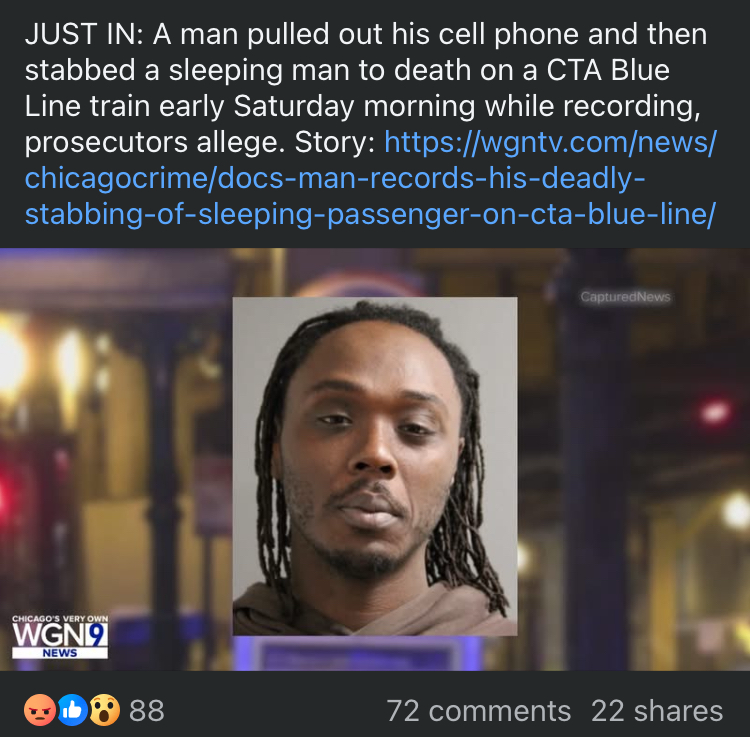The height and width of the screenshot is (737, 750).
Task: Click the red light in the blurred background
Action: point(714,411)
